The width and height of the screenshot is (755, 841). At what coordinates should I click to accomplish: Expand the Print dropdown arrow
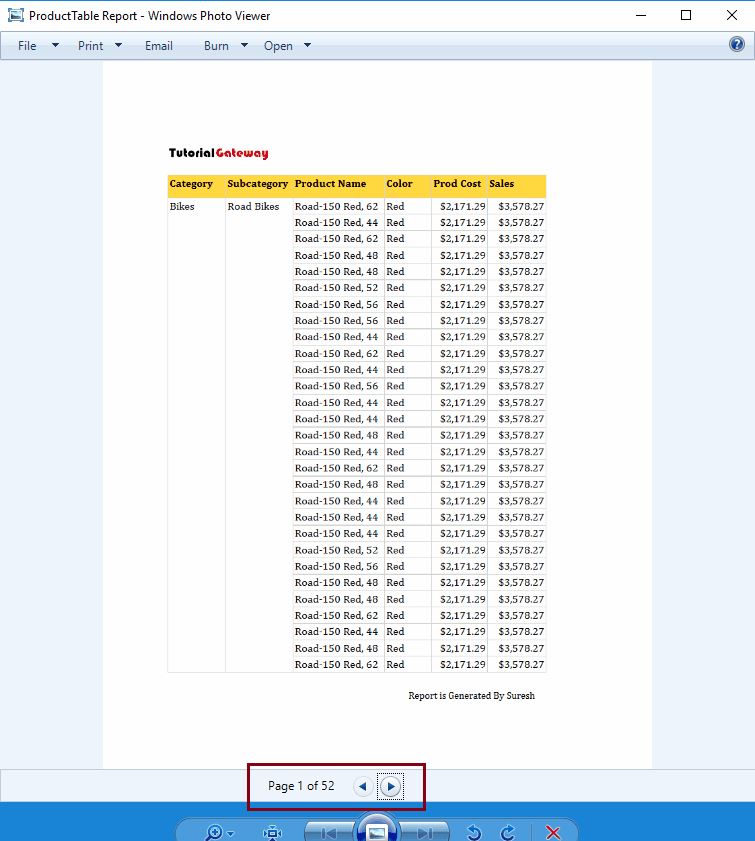coord(119,46)
